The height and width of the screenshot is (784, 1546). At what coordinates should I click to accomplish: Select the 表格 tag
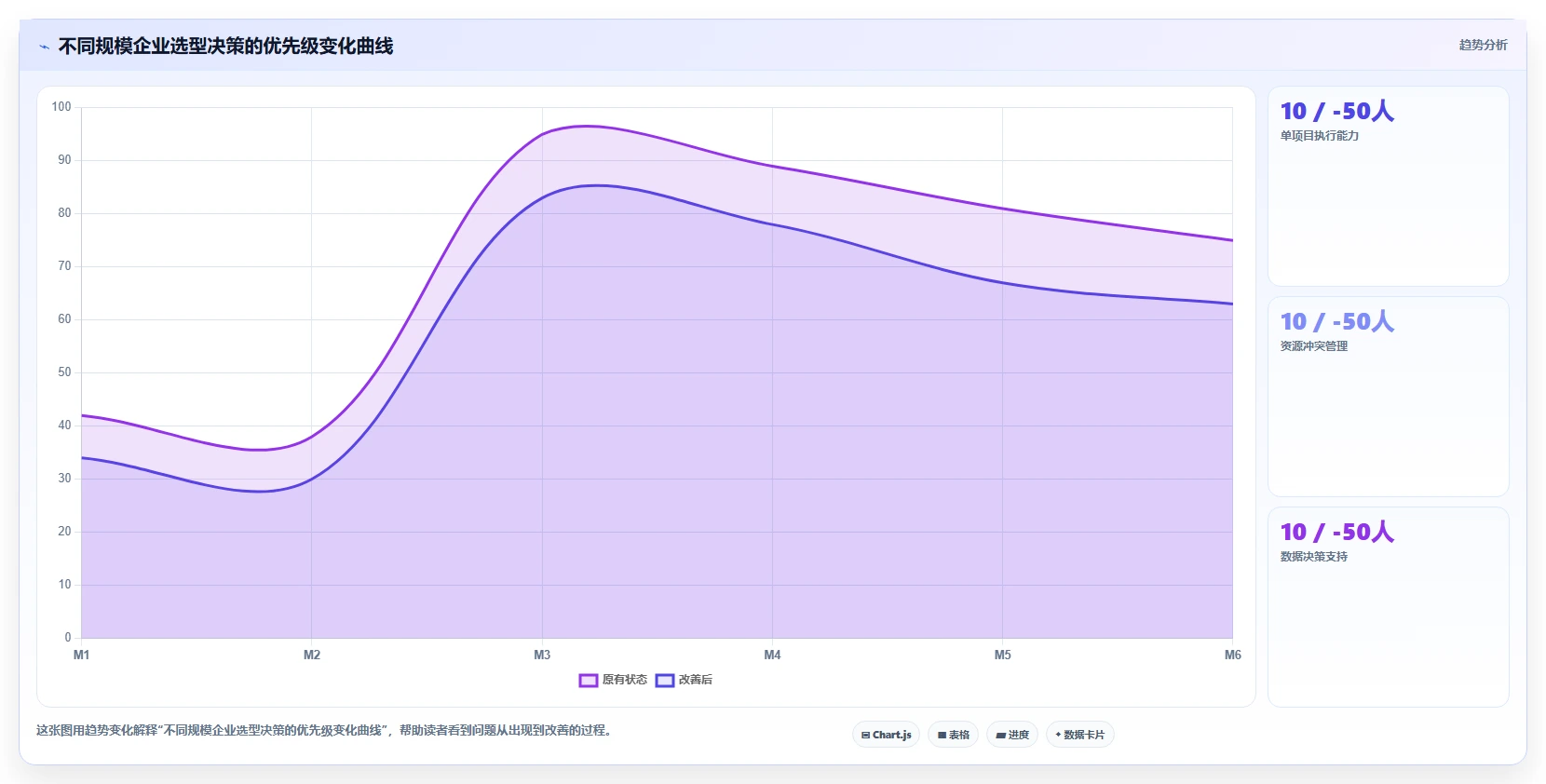point(953,735)
